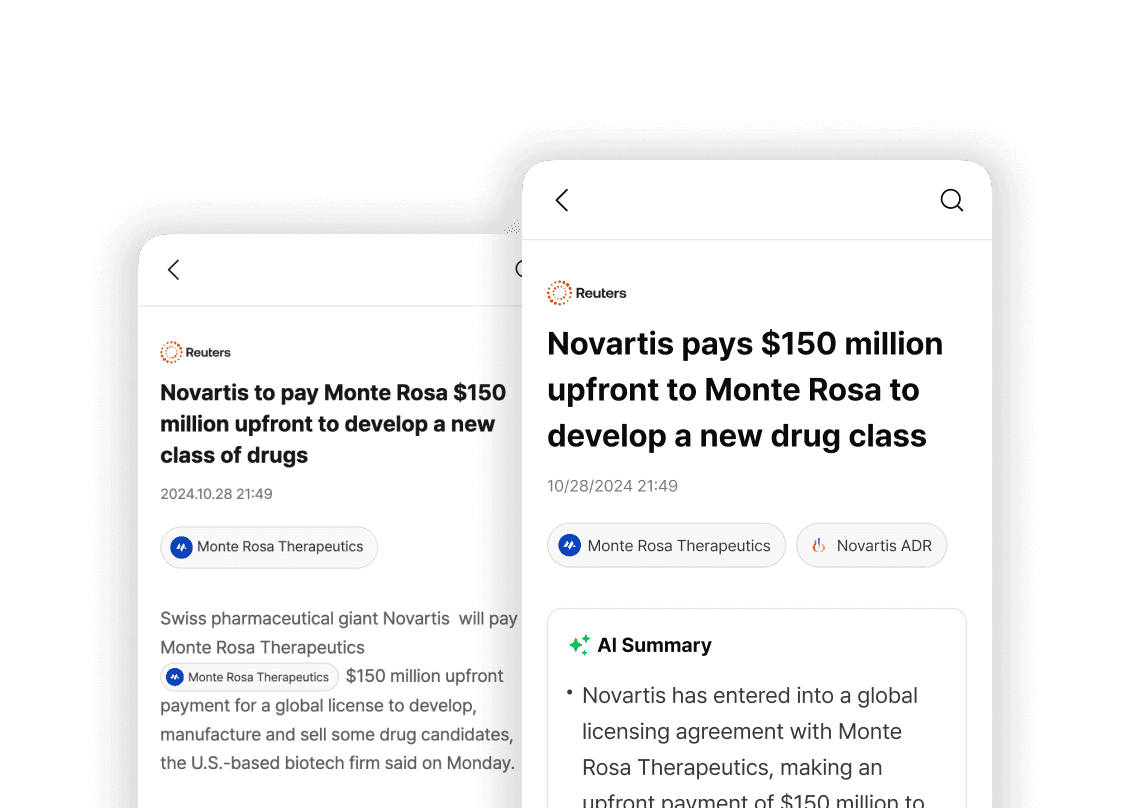Image resolution: width=1128 pixels, height=808 pixels.
Task: Open search on the right phone screen
Action: click(x=951, y=200)
